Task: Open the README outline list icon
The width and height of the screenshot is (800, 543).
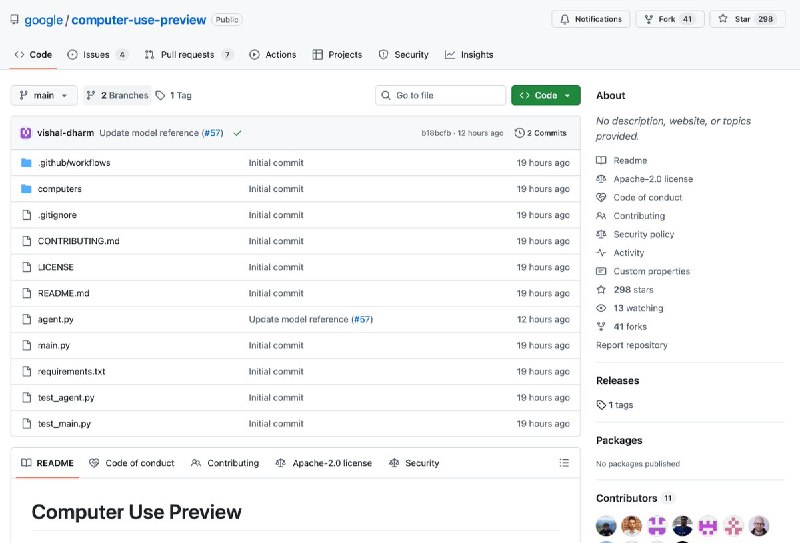Action: 564,463
